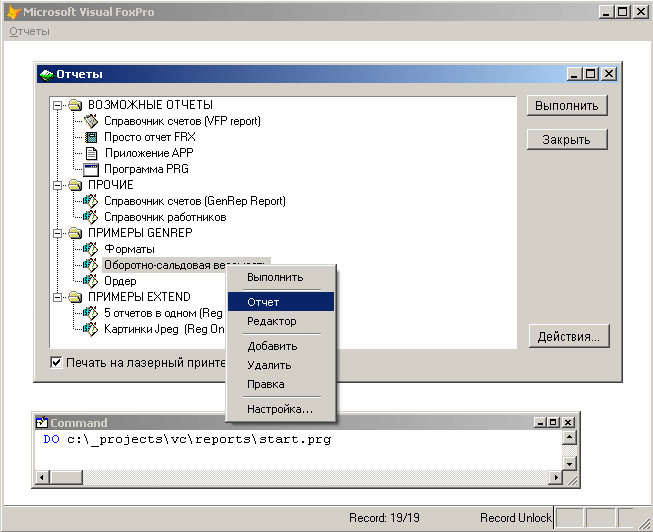
Task: Click the ПРИМЕРЫ EXTEND group label
Action: [x=139, y=297]
